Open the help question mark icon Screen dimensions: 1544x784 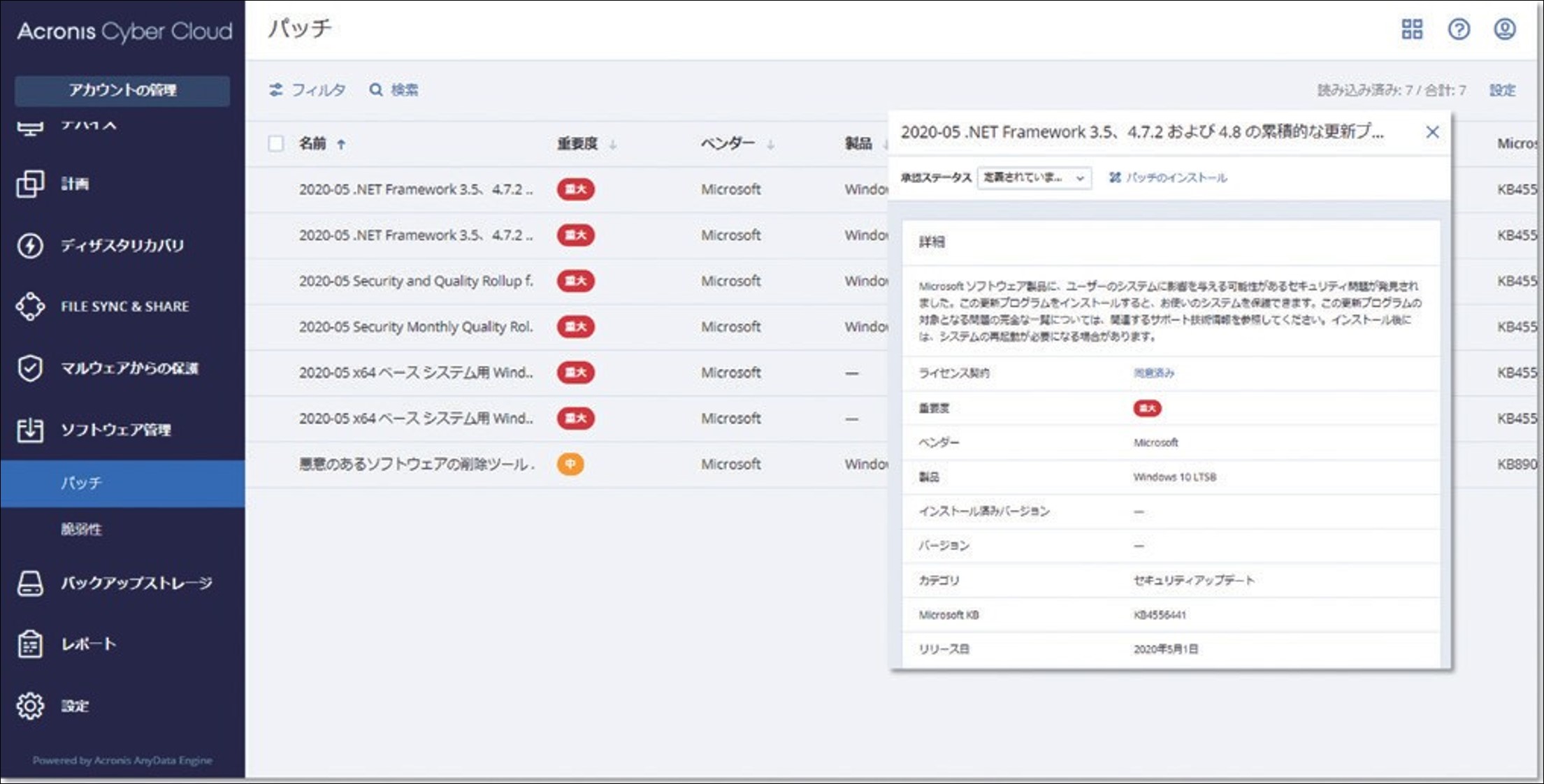pyautogui.click(x=1459, y=29)
